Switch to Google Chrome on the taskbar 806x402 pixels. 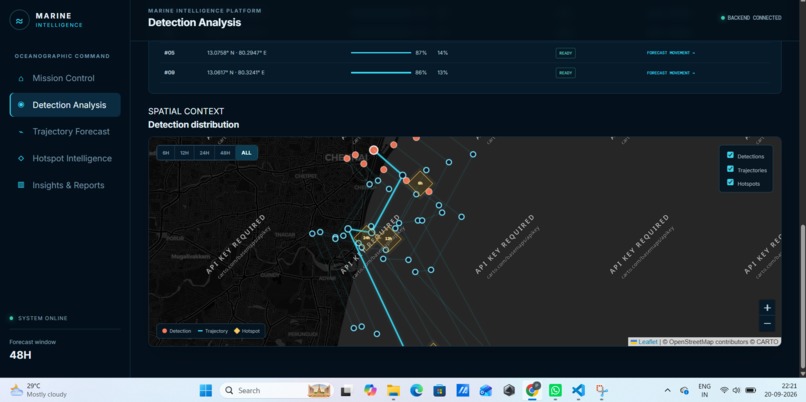[x=532, y=390]
